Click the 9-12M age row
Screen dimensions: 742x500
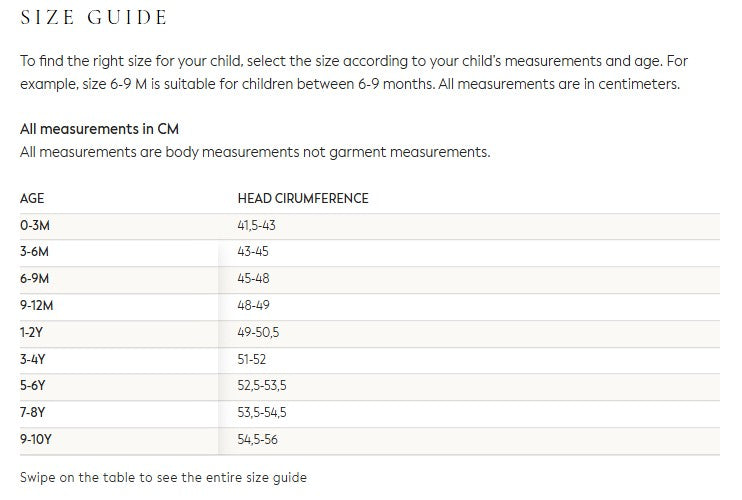click(x=37, y=305)
